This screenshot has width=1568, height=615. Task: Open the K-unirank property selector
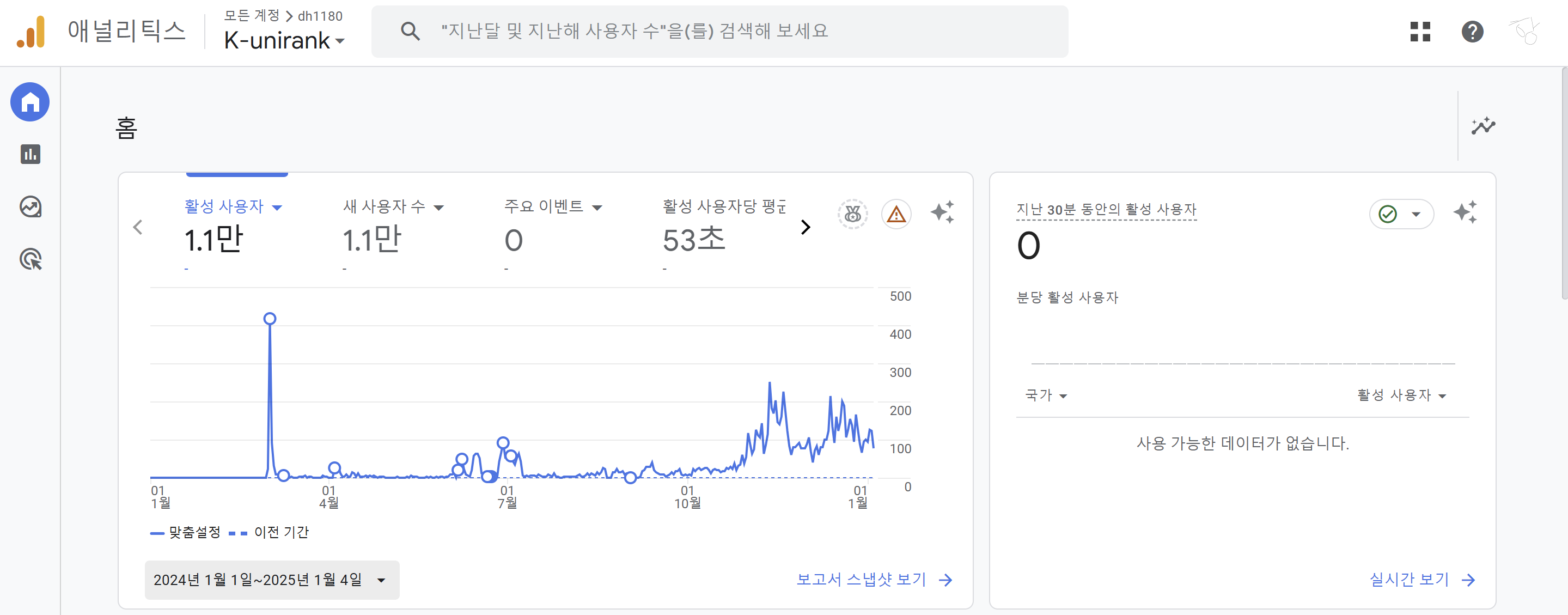pos(284,40)
